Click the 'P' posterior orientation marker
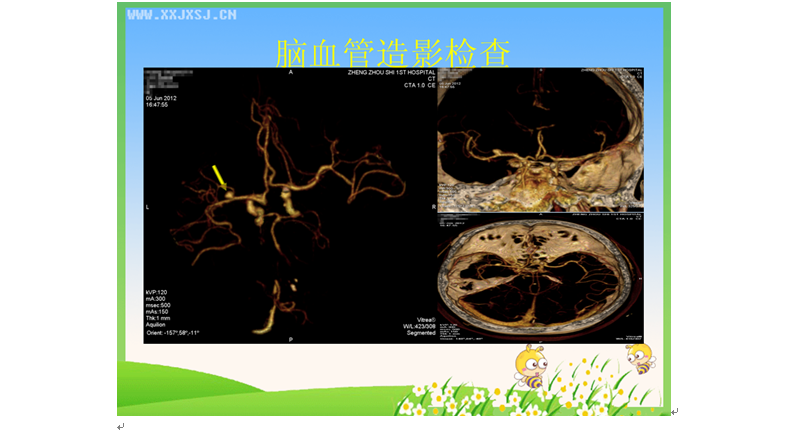The image size is (789, 441). tap(290, 340)
